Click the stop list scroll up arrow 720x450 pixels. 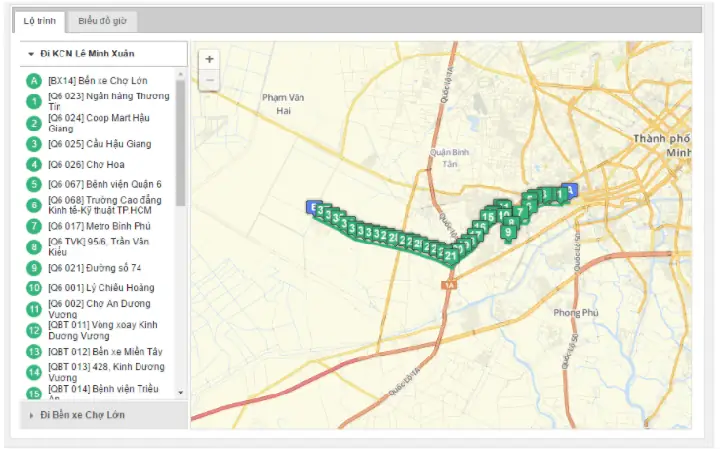(x=180, y=74)
